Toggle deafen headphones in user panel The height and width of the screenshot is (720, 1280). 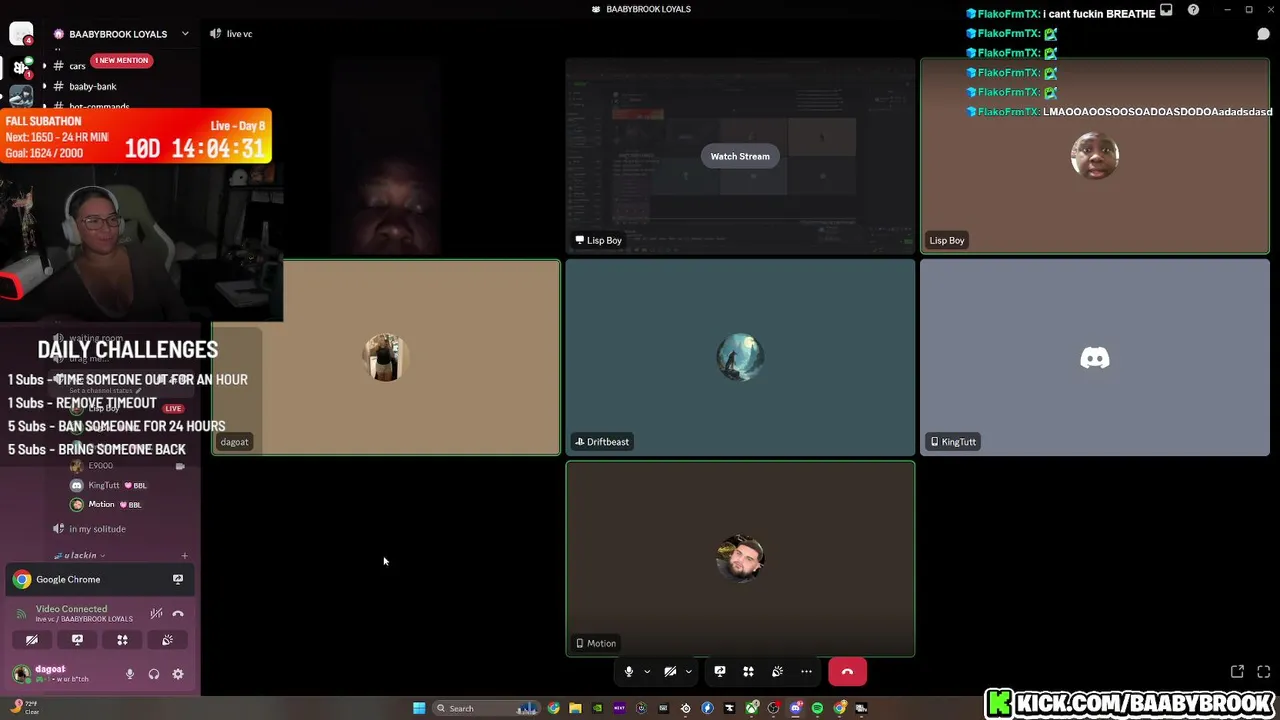154,674
